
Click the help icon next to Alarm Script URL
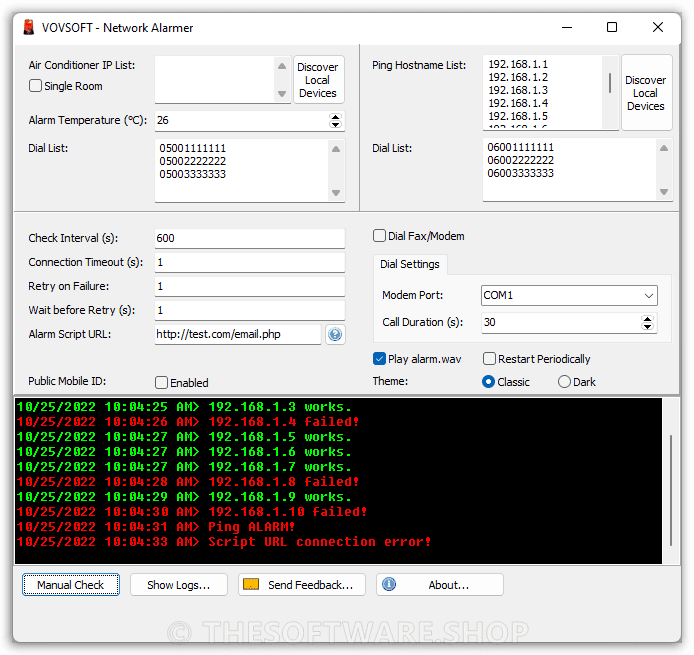(x=335, y=335)
